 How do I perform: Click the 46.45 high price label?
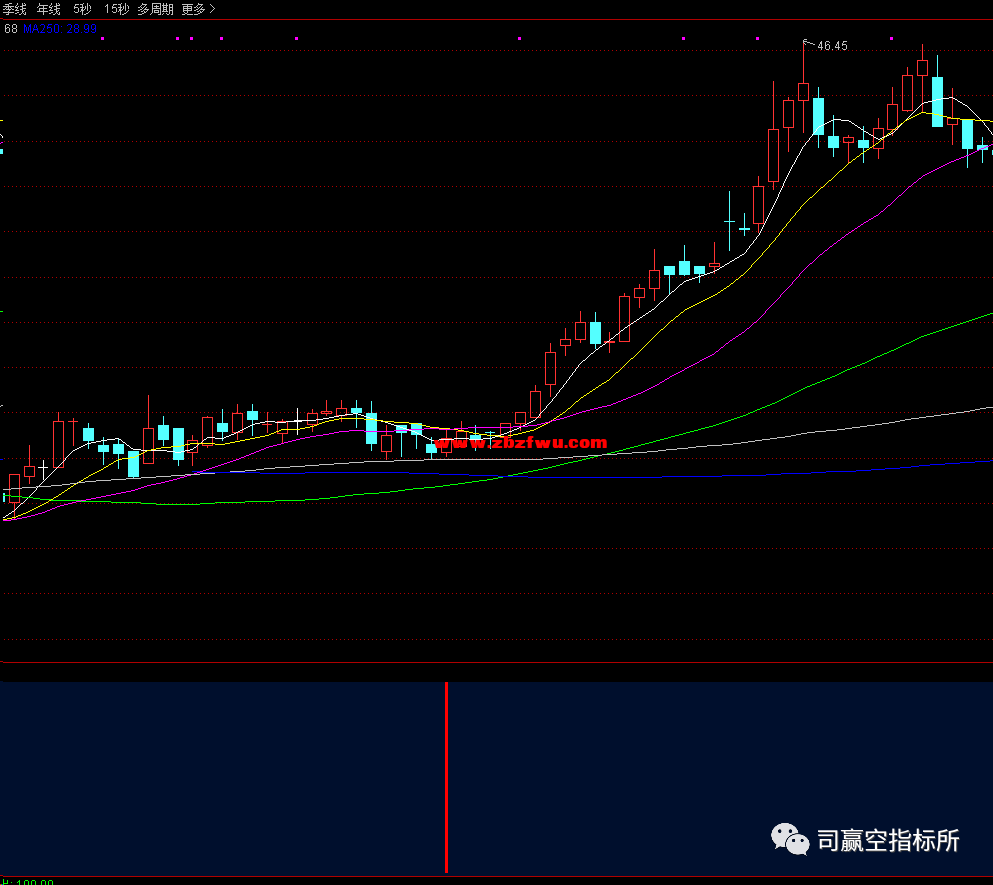[832, 46]
